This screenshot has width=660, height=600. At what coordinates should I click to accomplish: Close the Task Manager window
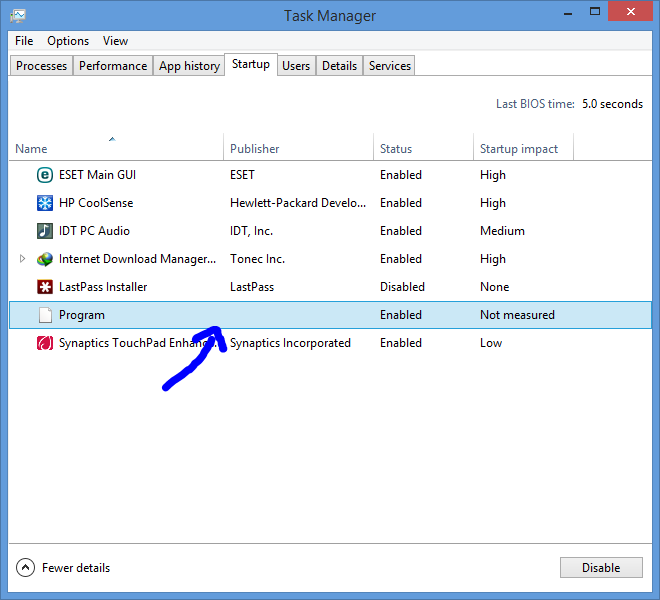631,11
